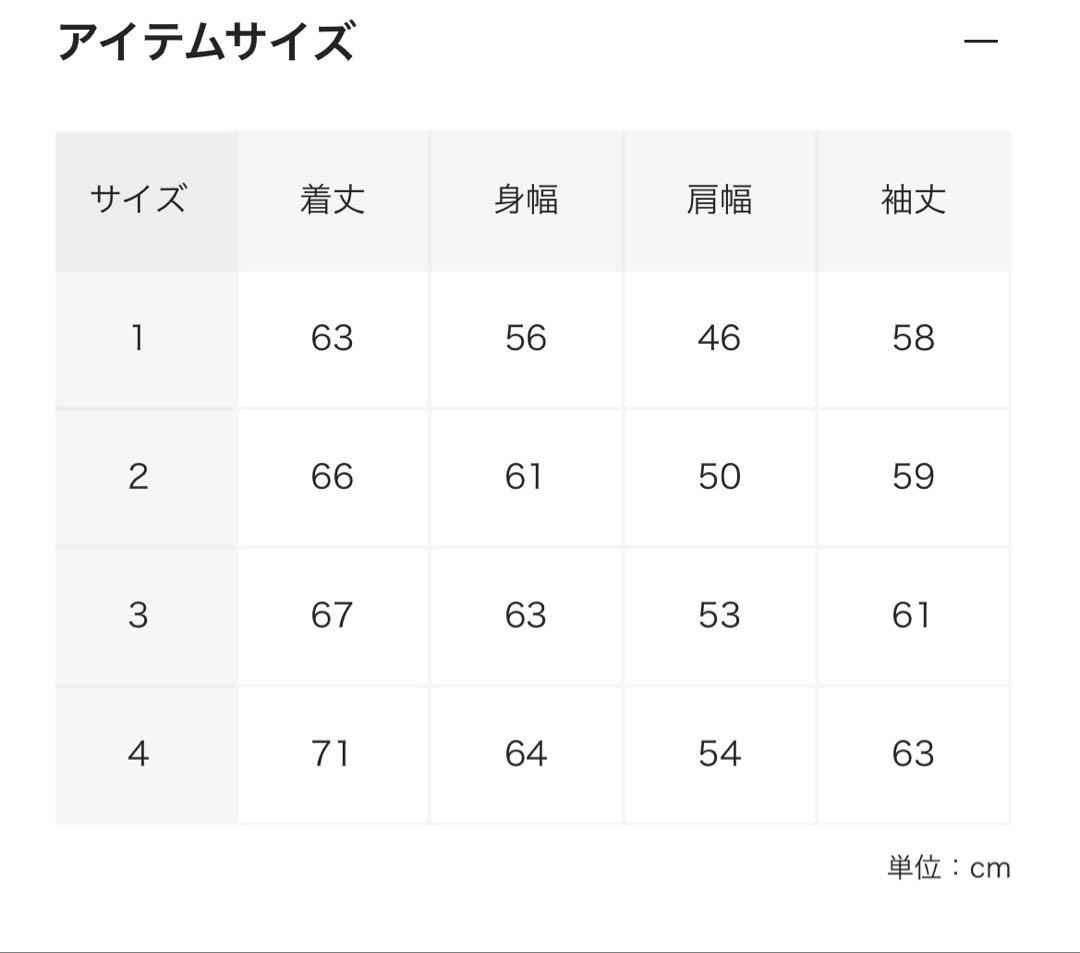Click the 着丈 column header
The image size is (1080, 953).
point(332,200)
